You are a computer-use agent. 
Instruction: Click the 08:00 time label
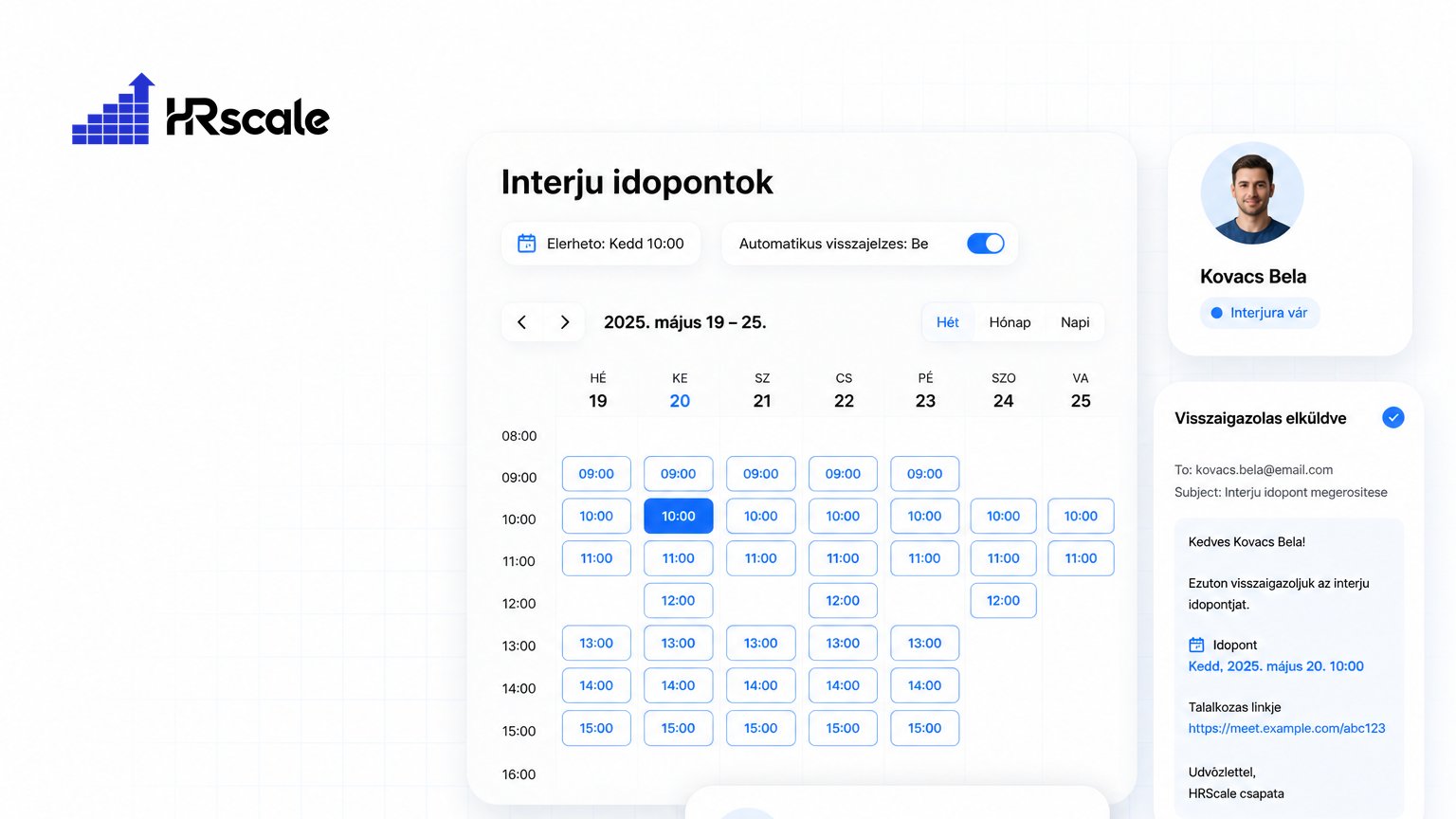(x=519, y=436)
